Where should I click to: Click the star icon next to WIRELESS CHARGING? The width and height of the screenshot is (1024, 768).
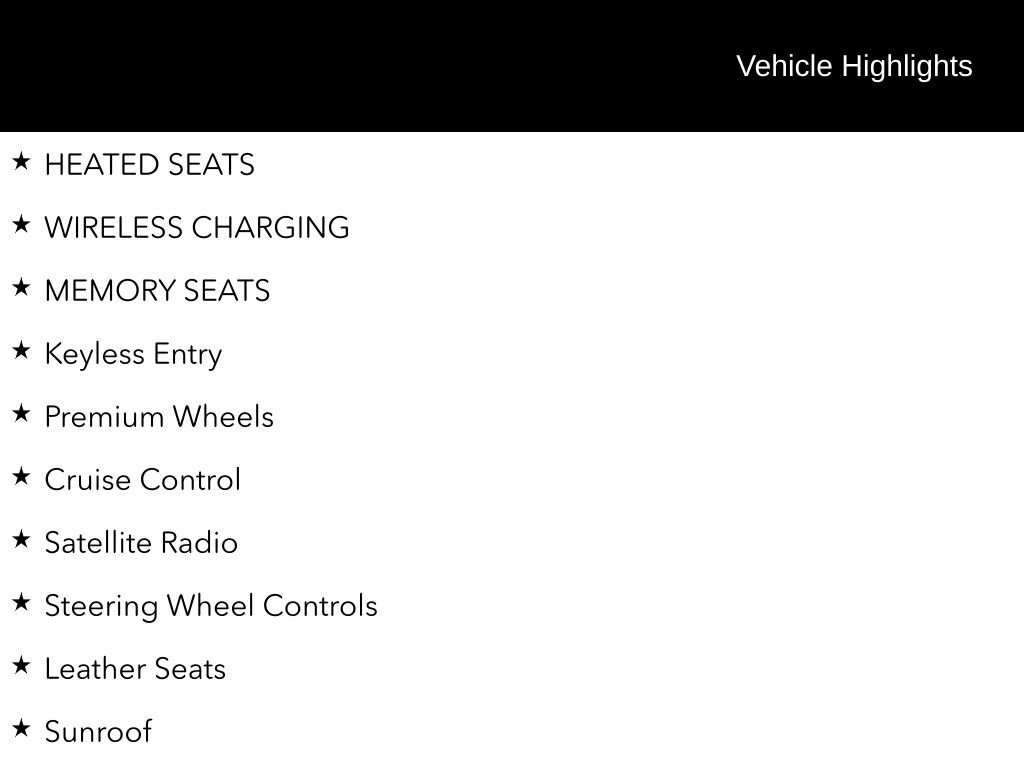(x=21, y=224)
